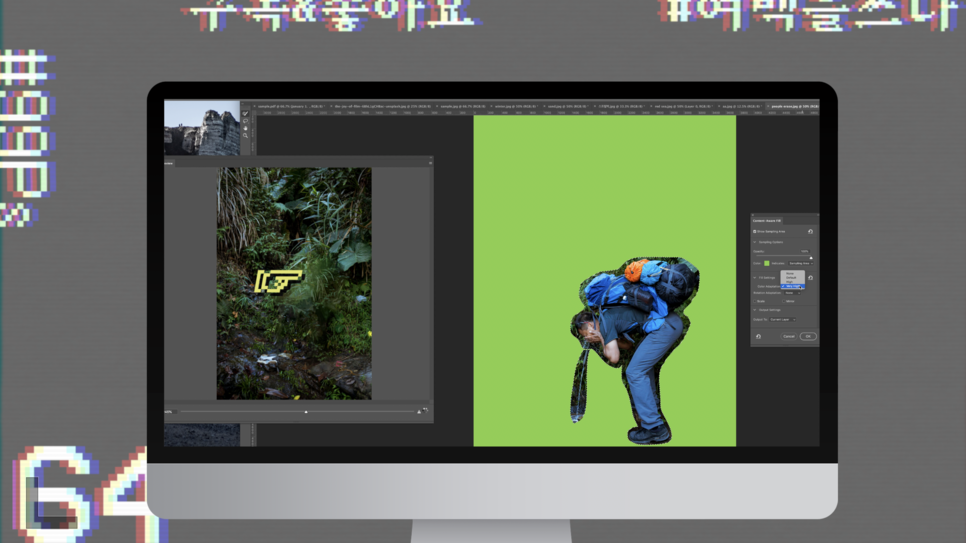Switch to the sand.jpg document tab
966x543 pixels.
point(567,107)
